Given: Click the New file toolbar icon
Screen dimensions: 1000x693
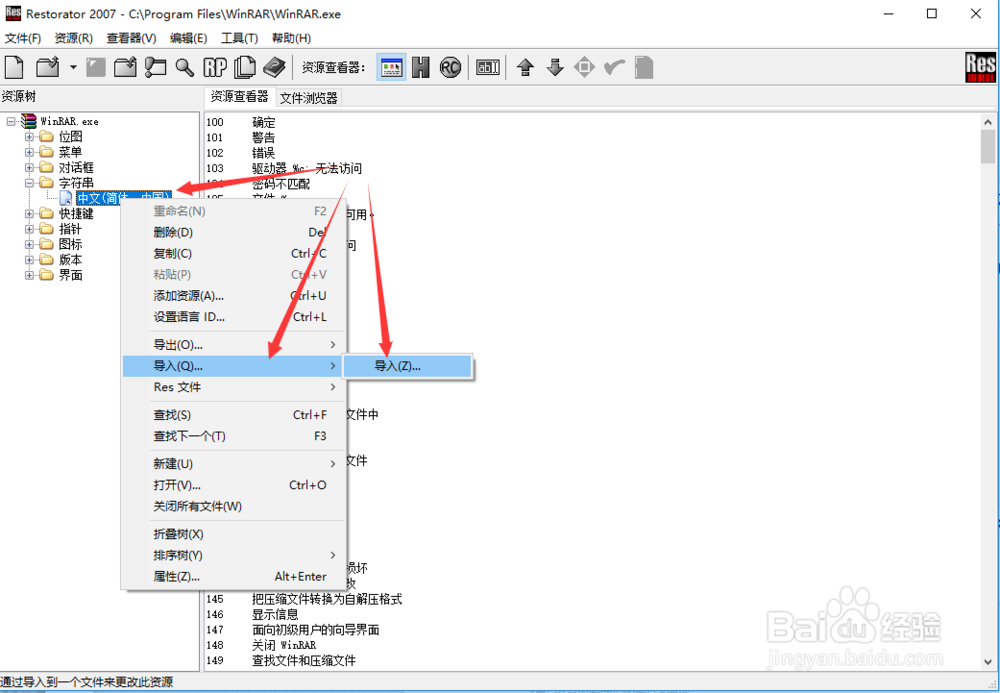Looking at the screenshot, I should 14,67.
